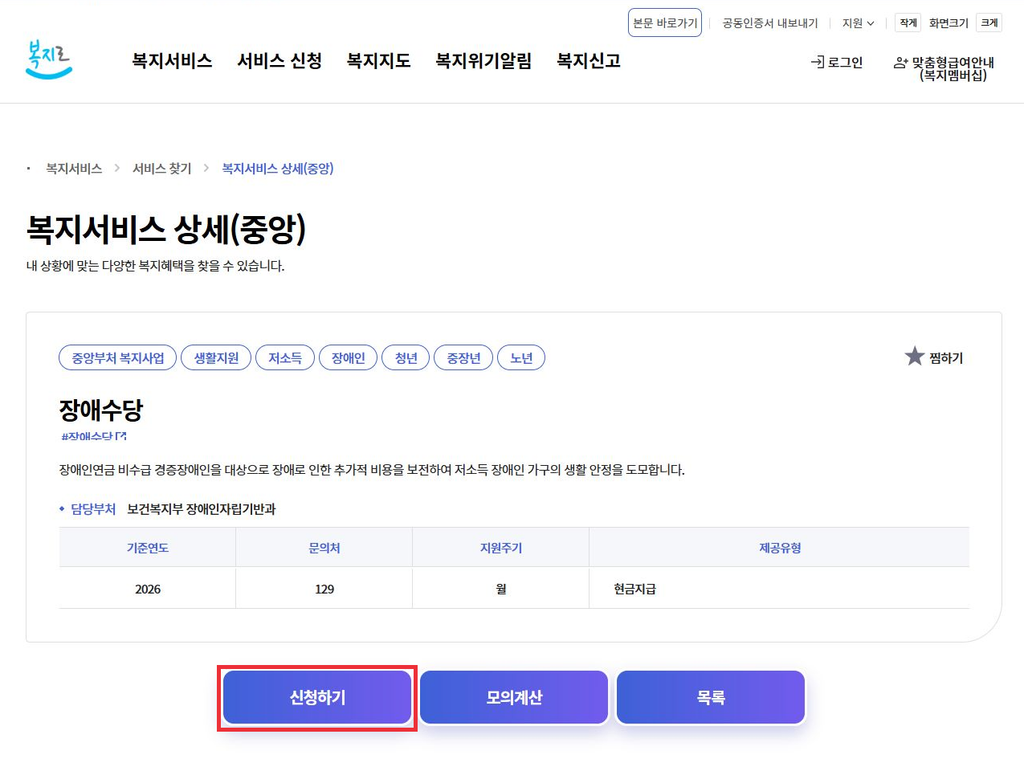Click 보건복지부 장애인자립기반과 text
The image size is (1024, 759).
coord(201,509)
